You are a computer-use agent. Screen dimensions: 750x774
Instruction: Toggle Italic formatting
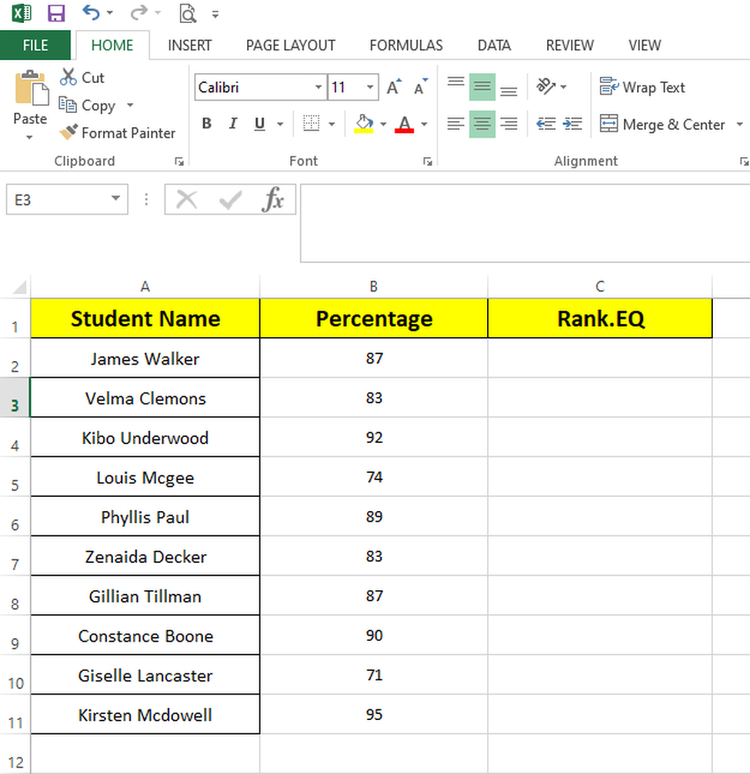point(233,123)
